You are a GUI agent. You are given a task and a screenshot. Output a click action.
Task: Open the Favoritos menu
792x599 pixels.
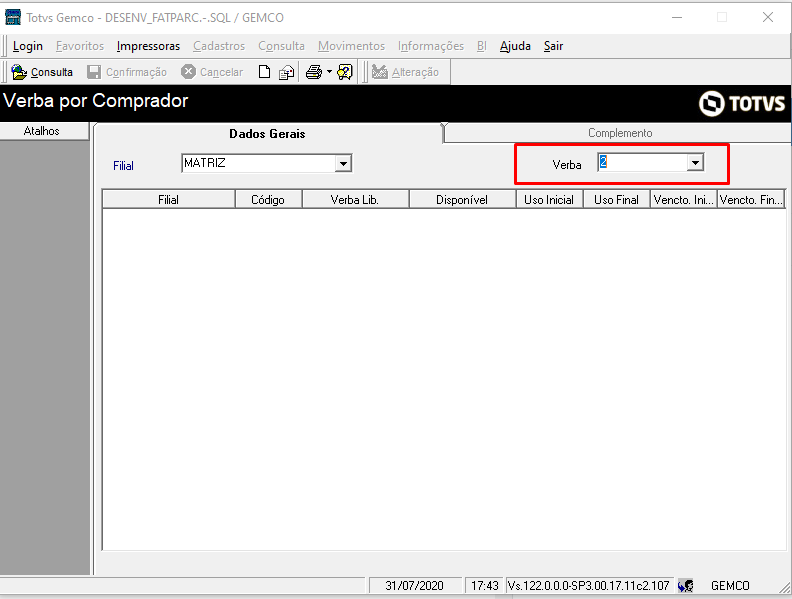coord(80,46)
